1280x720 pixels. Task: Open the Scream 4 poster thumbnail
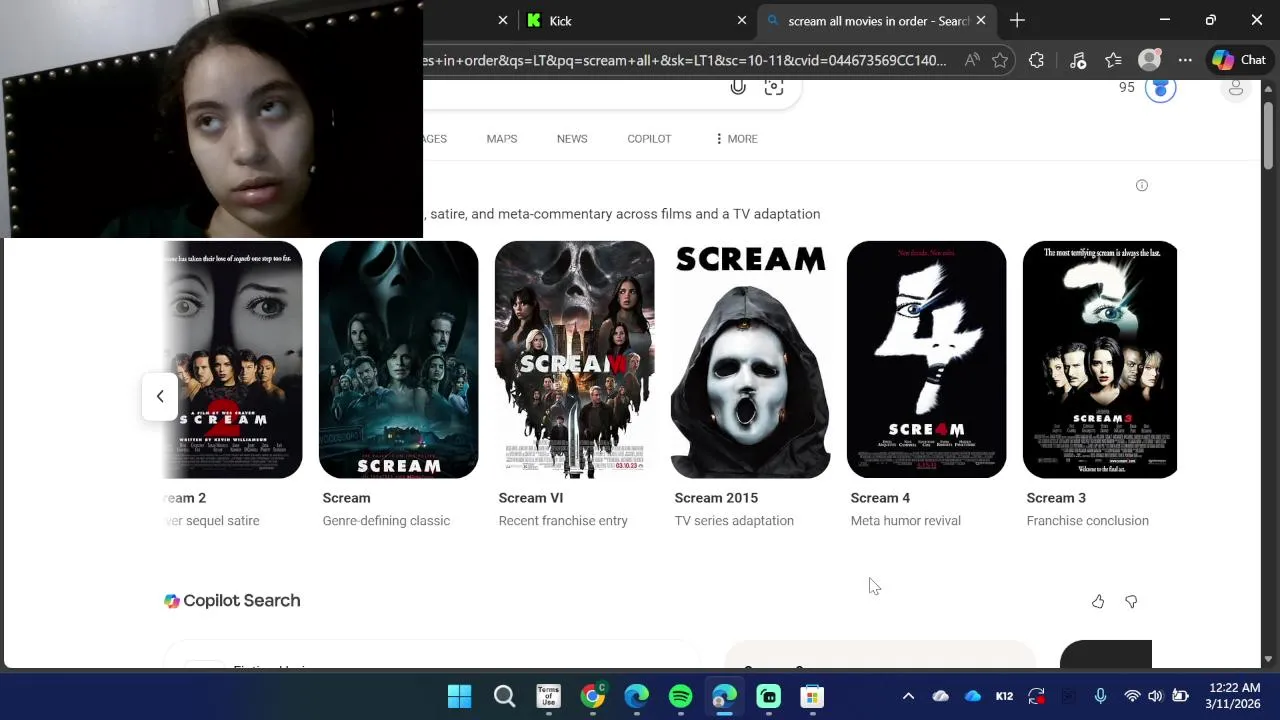click(x=926, y=359)
